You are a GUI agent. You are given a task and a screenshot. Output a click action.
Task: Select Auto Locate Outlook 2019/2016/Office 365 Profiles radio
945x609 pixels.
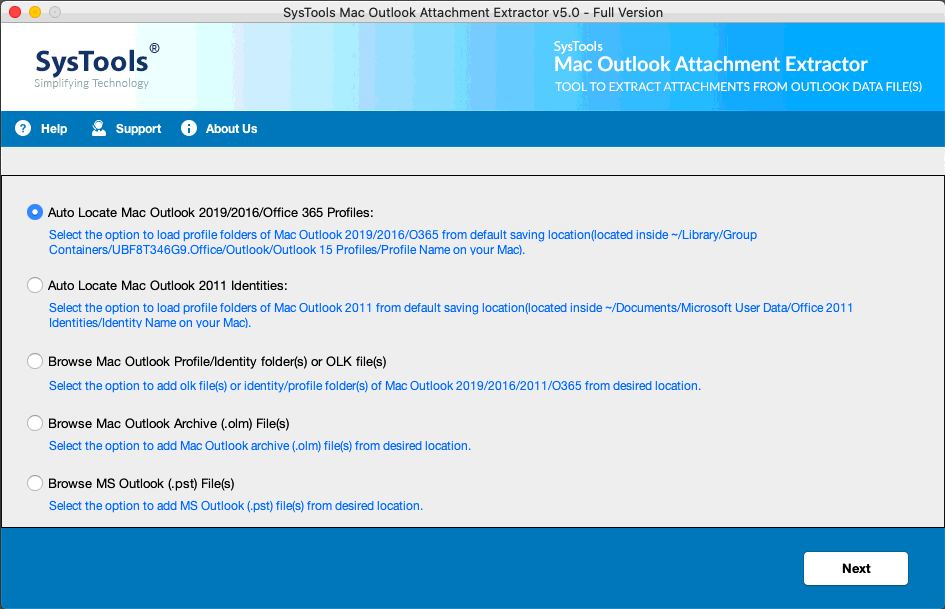(x=35, y=212)
